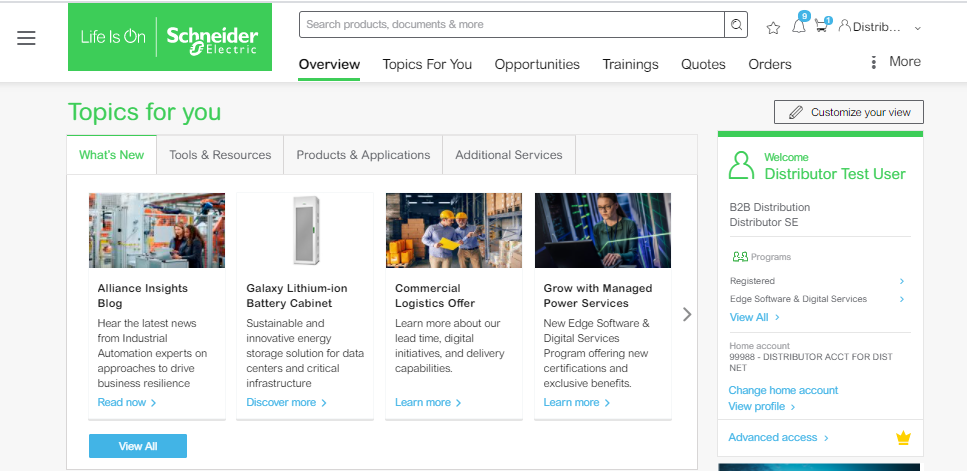The height and width of the screenshot is (471, 967).
Task: Open Read now link for Alliance Insights
Action: 127,403
